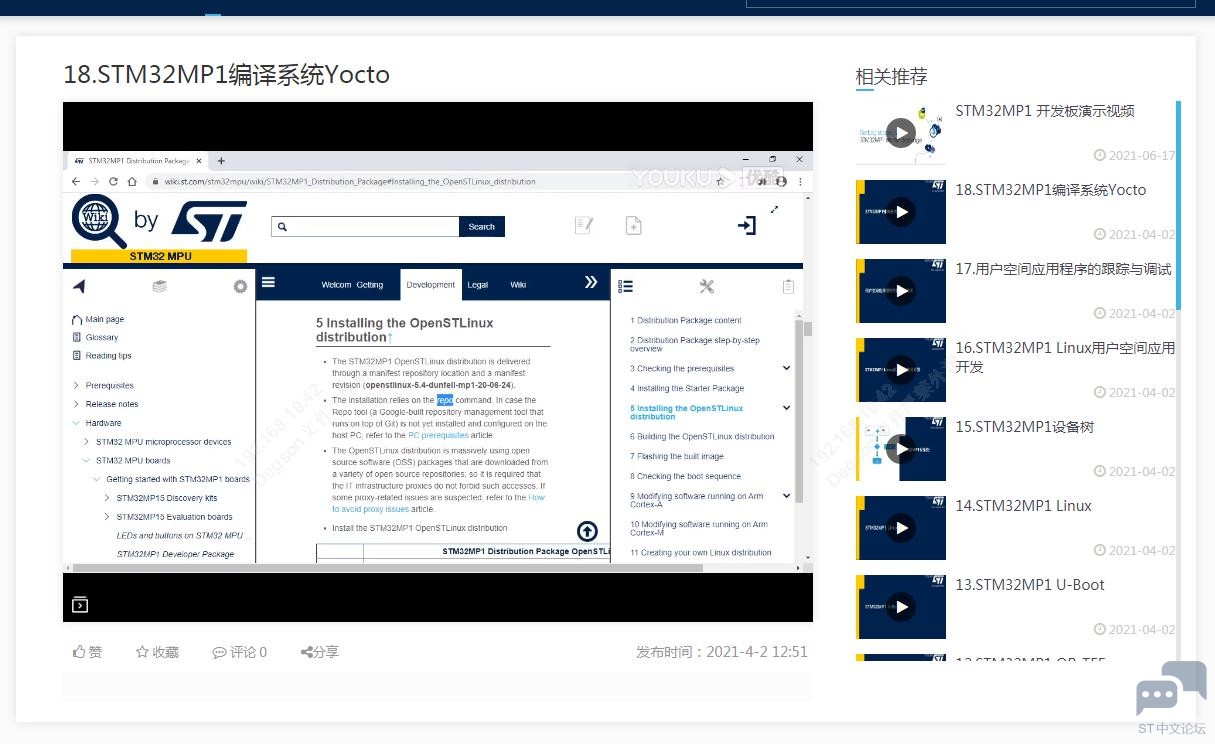Click the PC prerequisites link in article
This screenshot has height=744, width=1215.
tap(438, 435)
